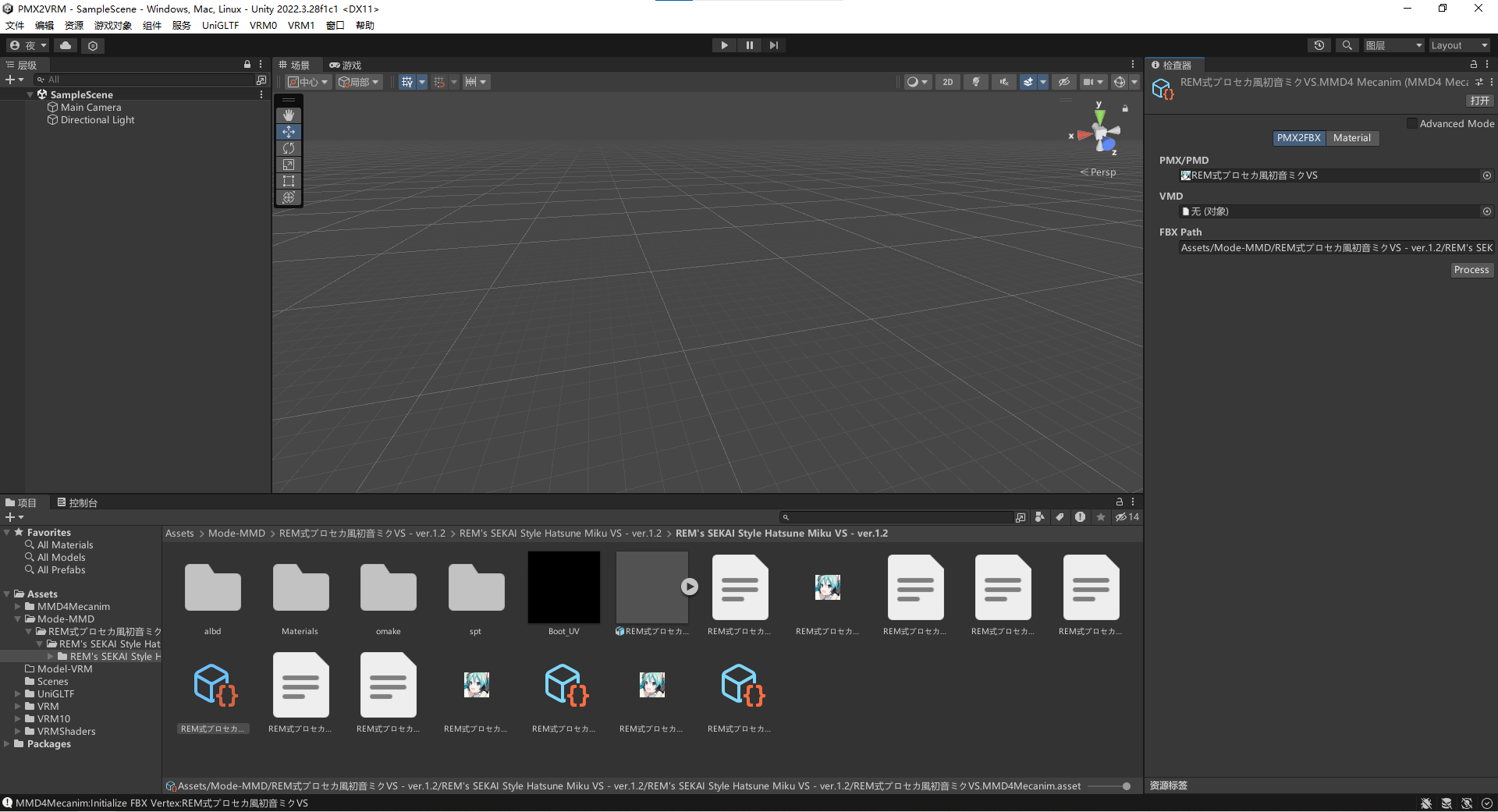Screen dimensions: 1498x812
Task: Switch to the Game (游戏) tab
Action: tap(346, 66)
